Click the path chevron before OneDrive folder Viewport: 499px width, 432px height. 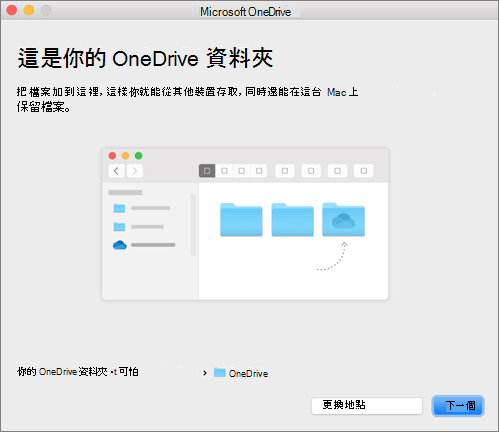pyautogui.click(x=205, y=373)
